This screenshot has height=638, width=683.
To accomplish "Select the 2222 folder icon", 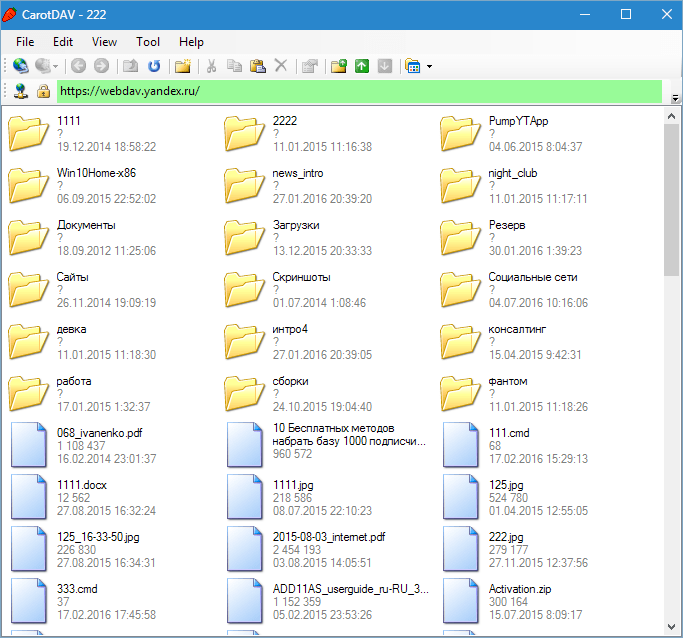I will click(x=244, y=133).
